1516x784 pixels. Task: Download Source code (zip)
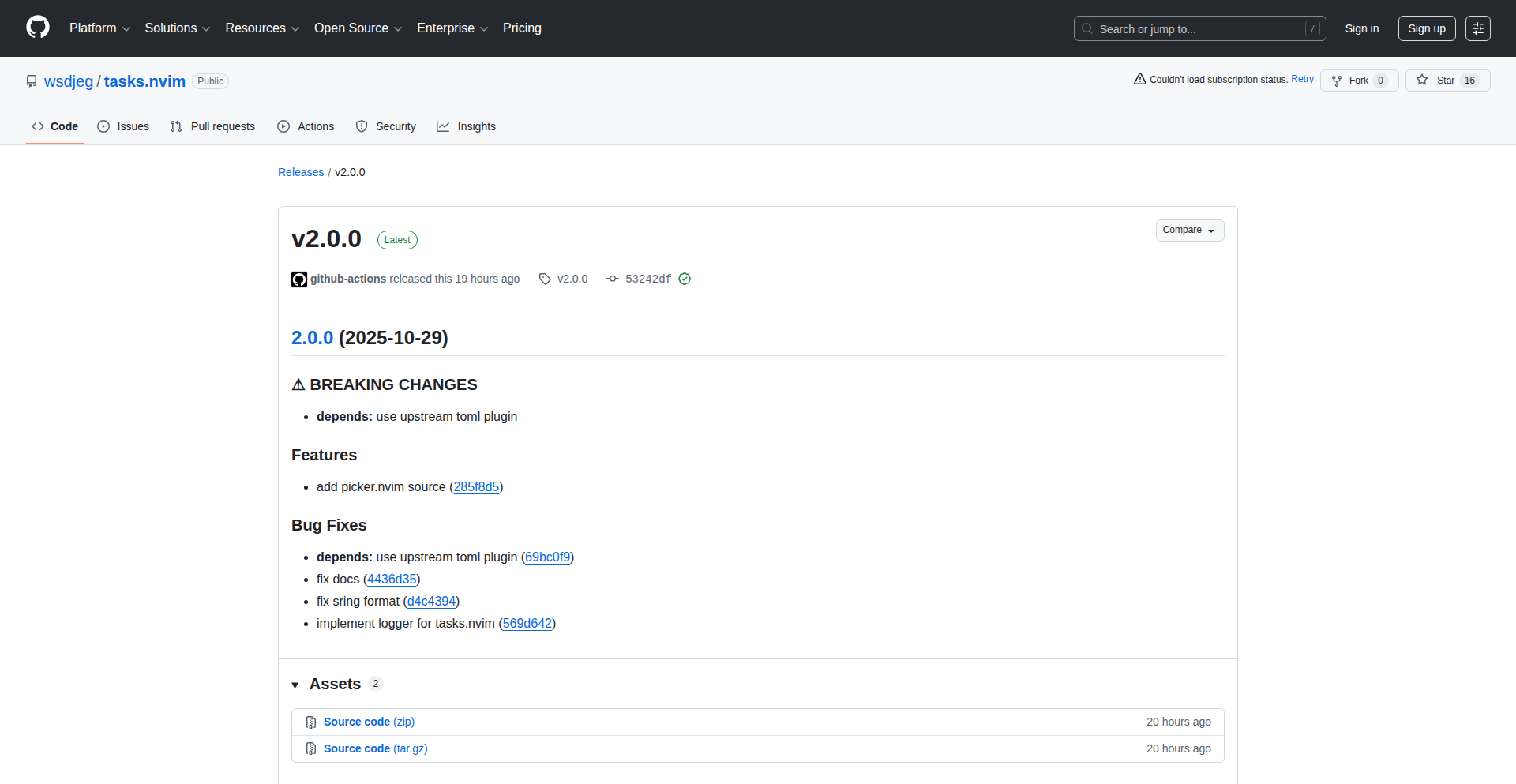click(368, 721)
